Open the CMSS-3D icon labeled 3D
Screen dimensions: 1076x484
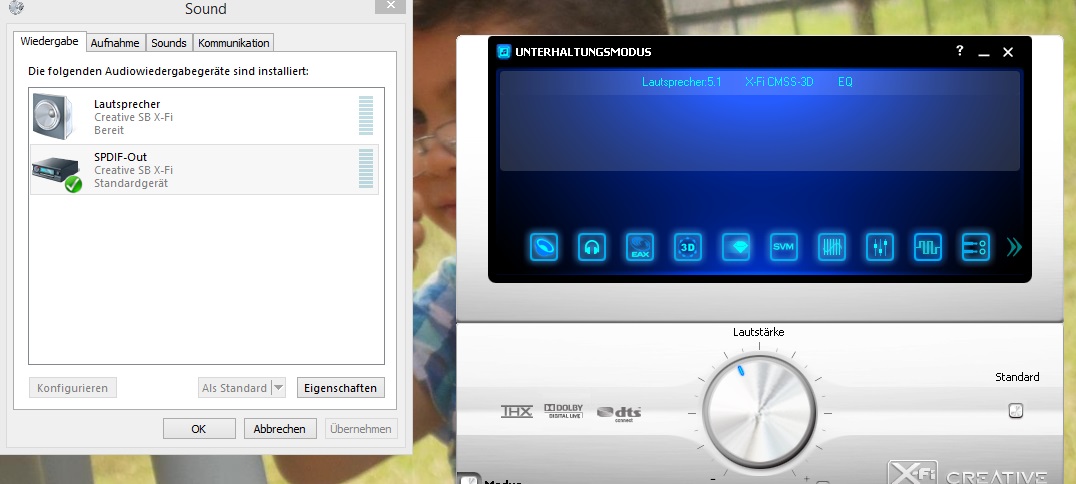(688, 246)
